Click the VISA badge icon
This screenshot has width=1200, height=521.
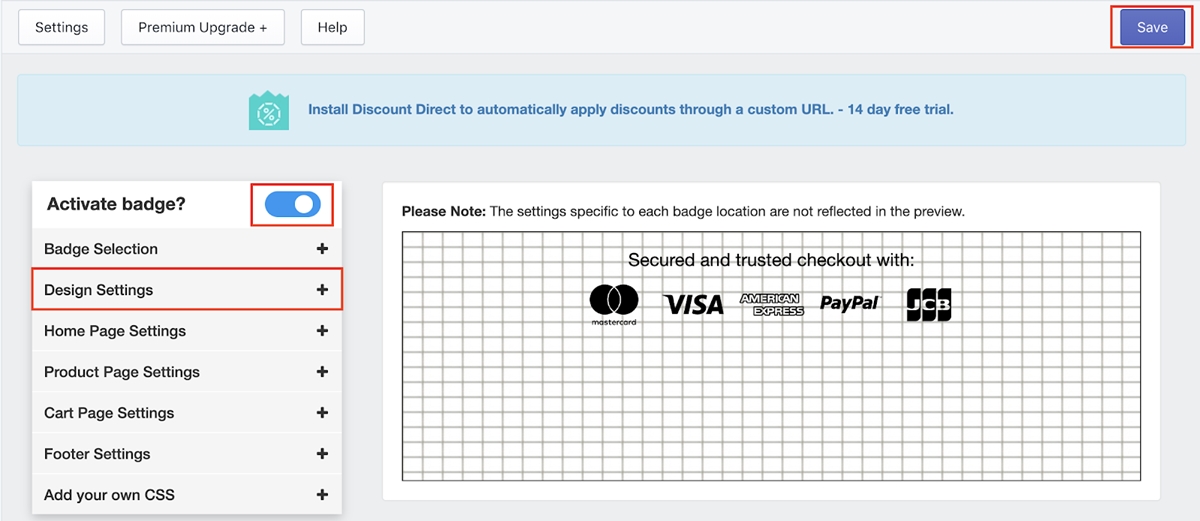[693, 304]
